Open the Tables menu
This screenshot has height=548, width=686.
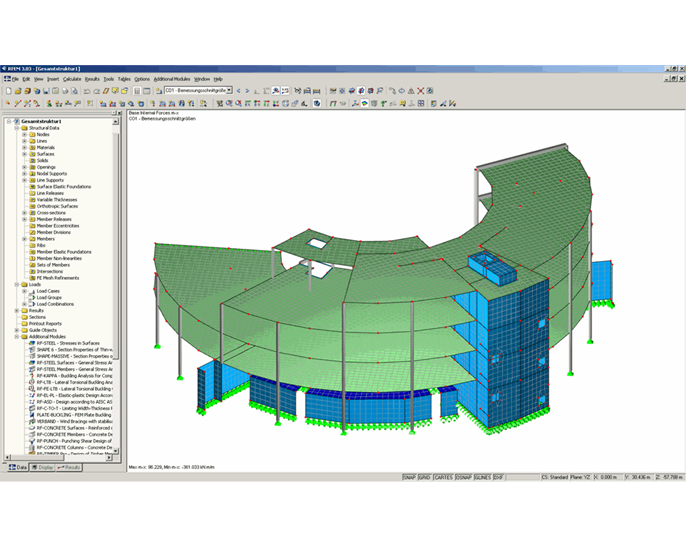pos(124,79)
